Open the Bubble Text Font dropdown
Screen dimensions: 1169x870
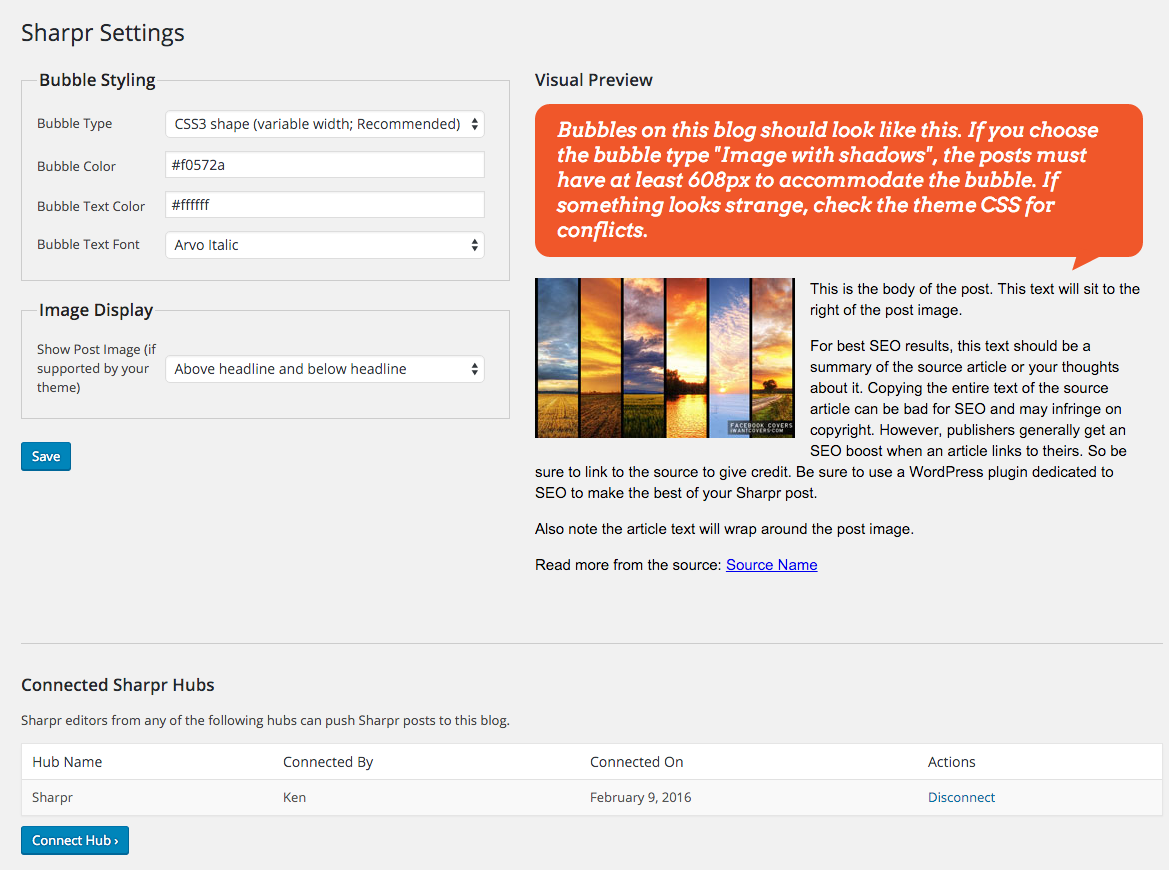point(324,245)
